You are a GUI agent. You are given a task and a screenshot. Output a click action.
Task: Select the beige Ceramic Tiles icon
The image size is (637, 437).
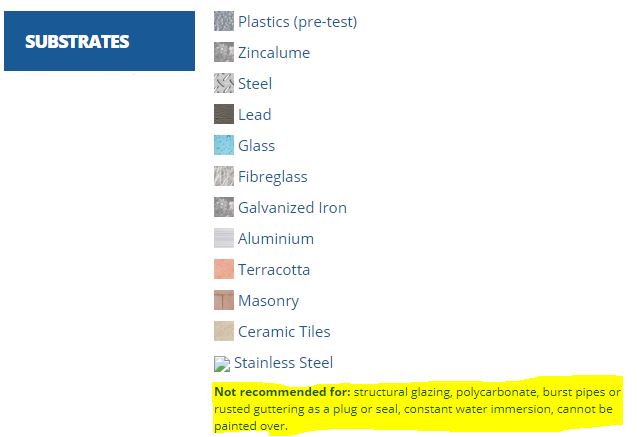pyautogui.click(x=224, y=331)
